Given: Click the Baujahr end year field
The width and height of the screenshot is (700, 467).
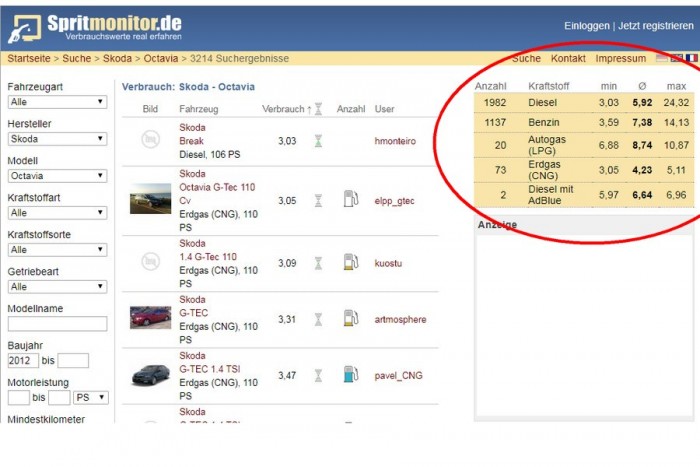Looking at the screenshot, I should [73, 361].
